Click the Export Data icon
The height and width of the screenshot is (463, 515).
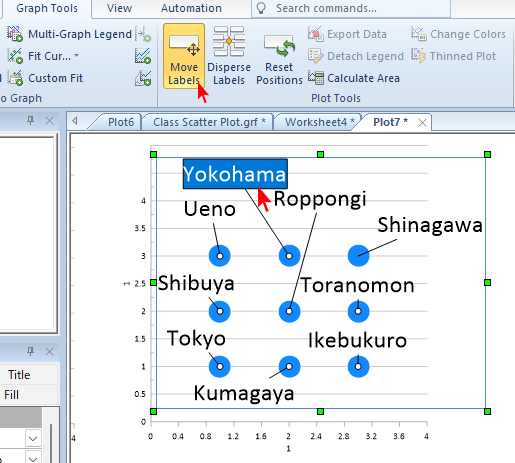(x=315, y=34)
